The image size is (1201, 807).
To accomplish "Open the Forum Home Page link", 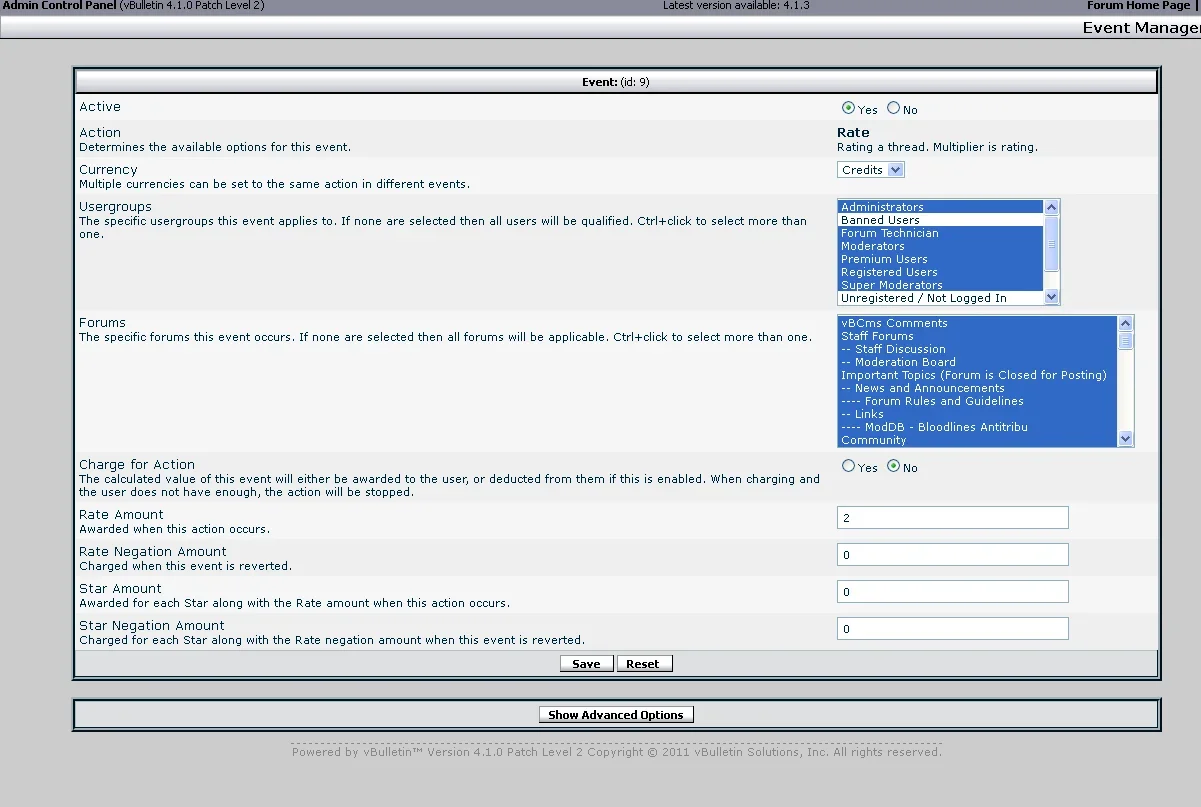I will tap(1138, 6).
